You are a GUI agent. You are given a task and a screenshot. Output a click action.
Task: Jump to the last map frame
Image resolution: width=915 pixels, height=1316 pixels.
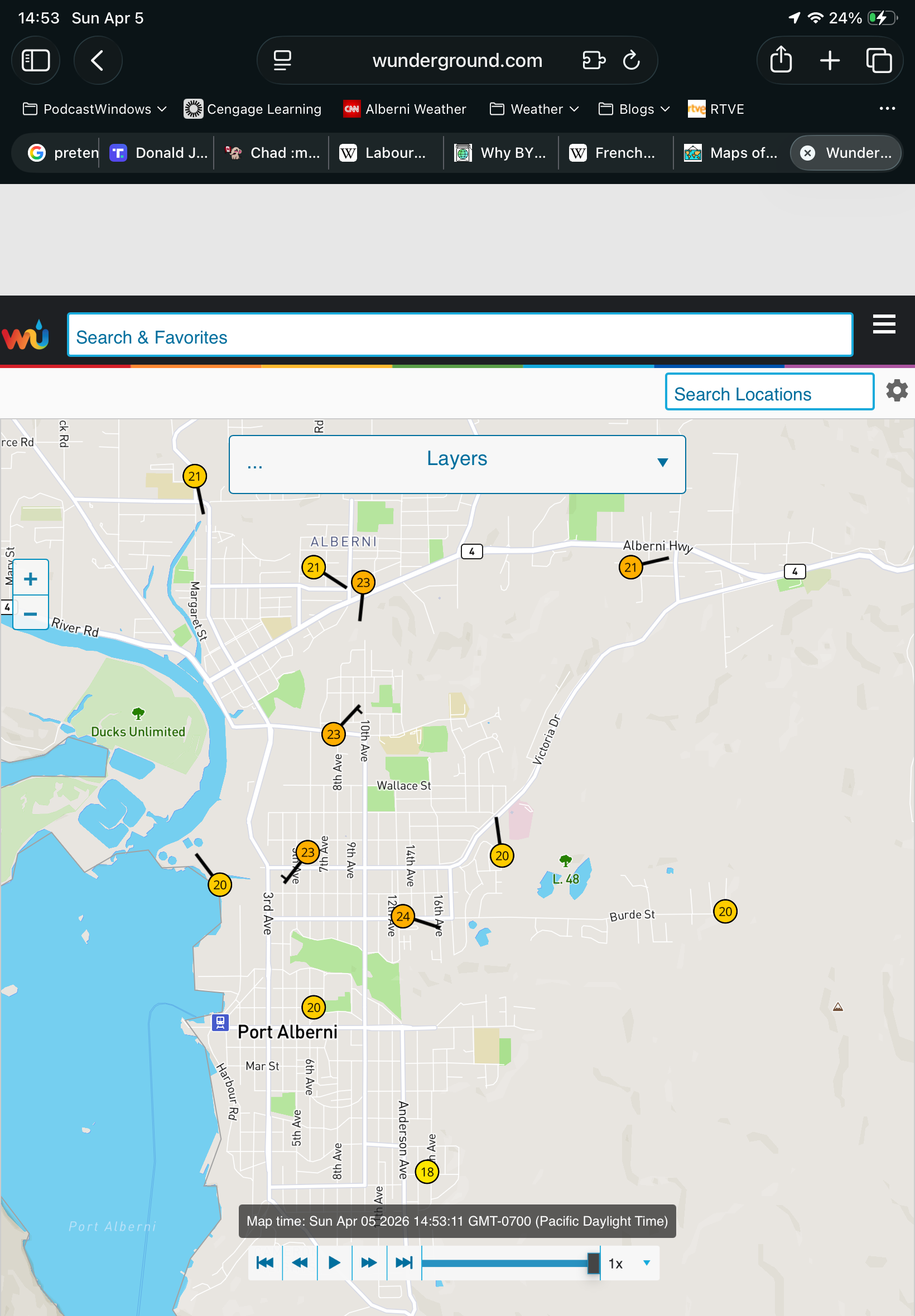[403, 1262]
